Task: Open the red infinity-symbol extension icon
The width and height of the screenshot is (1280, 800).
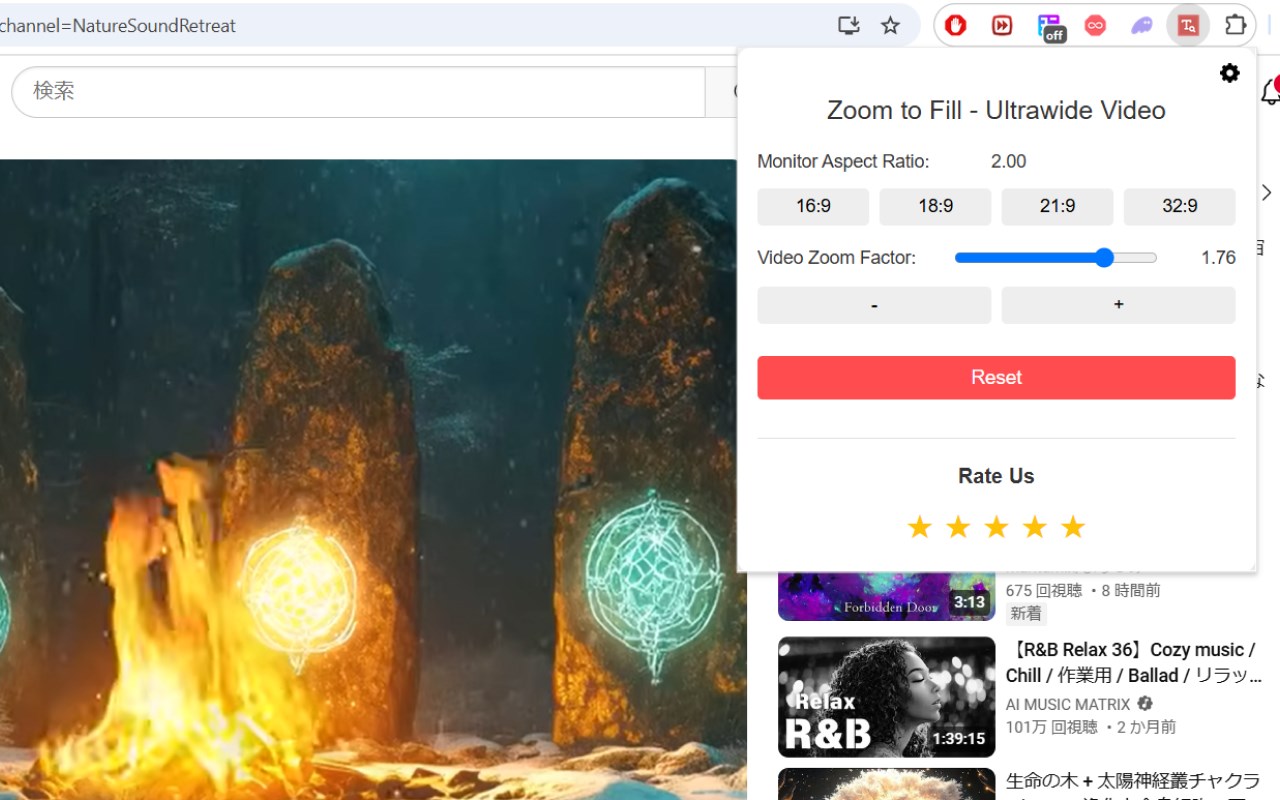Action: (x=1095, y=26)
